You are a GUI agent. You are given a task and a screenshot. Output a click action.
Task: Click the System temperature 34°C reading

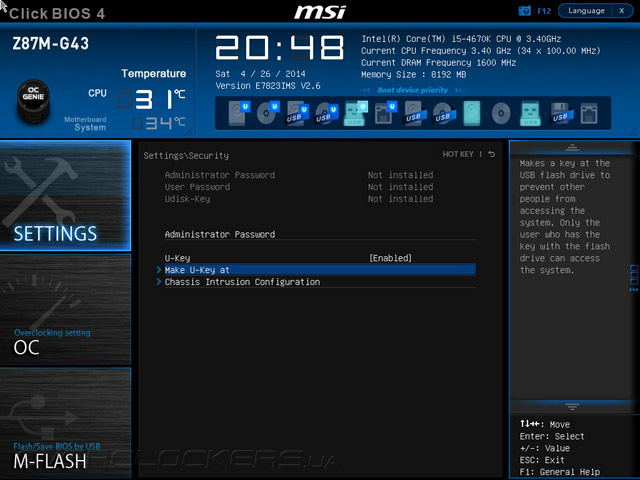click(159, 123)
